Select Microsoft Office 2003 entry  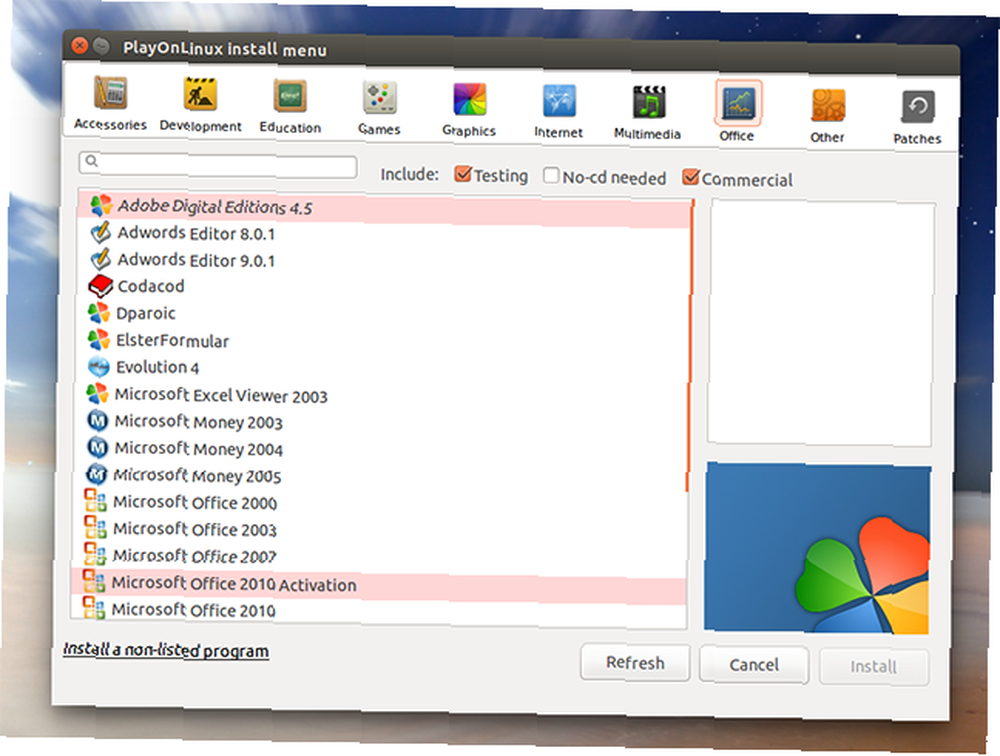(x=380, y=531)
